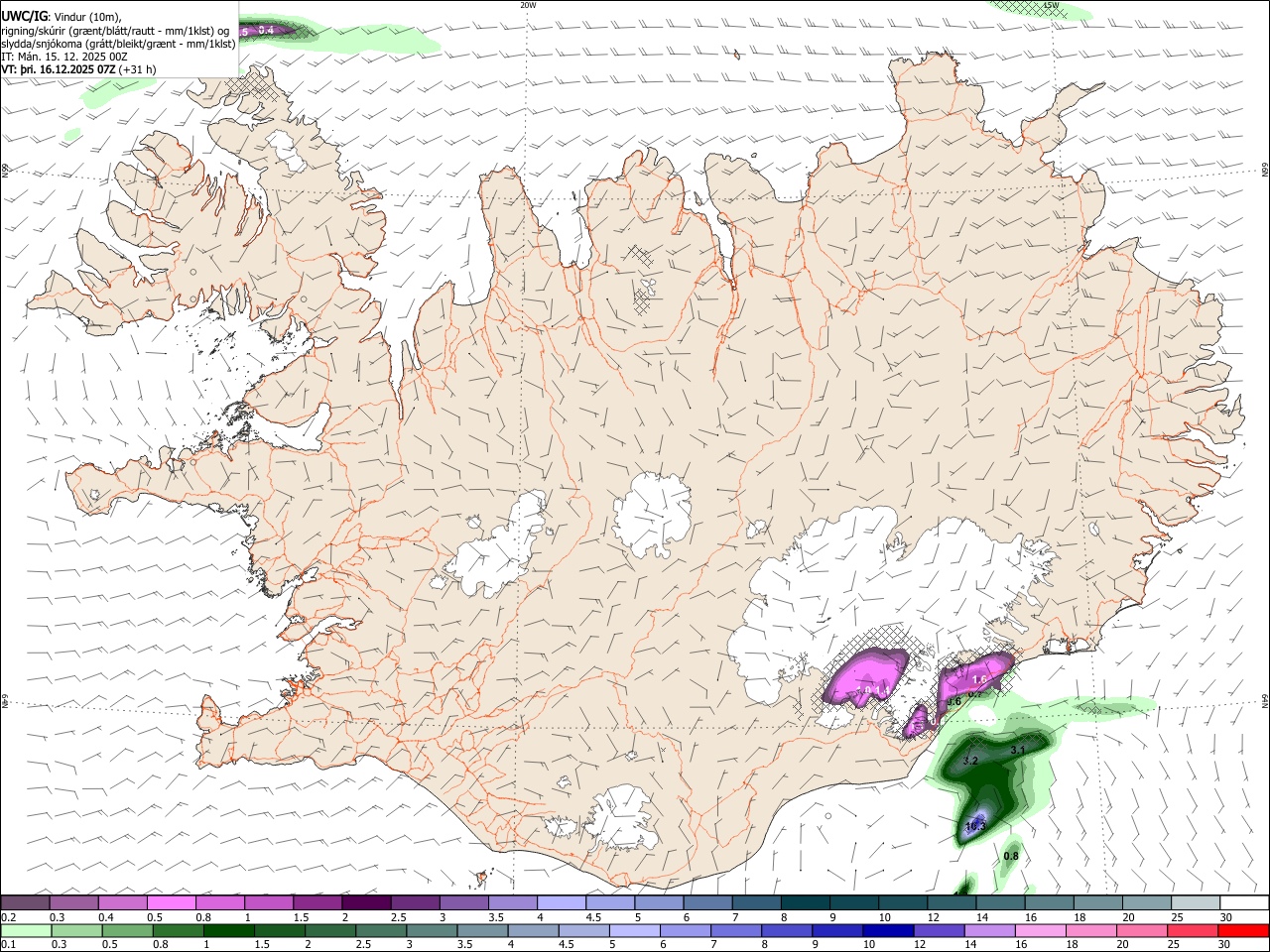Click the '15W' longitude label
1270x952 pixels.
tap(1051, 5)
